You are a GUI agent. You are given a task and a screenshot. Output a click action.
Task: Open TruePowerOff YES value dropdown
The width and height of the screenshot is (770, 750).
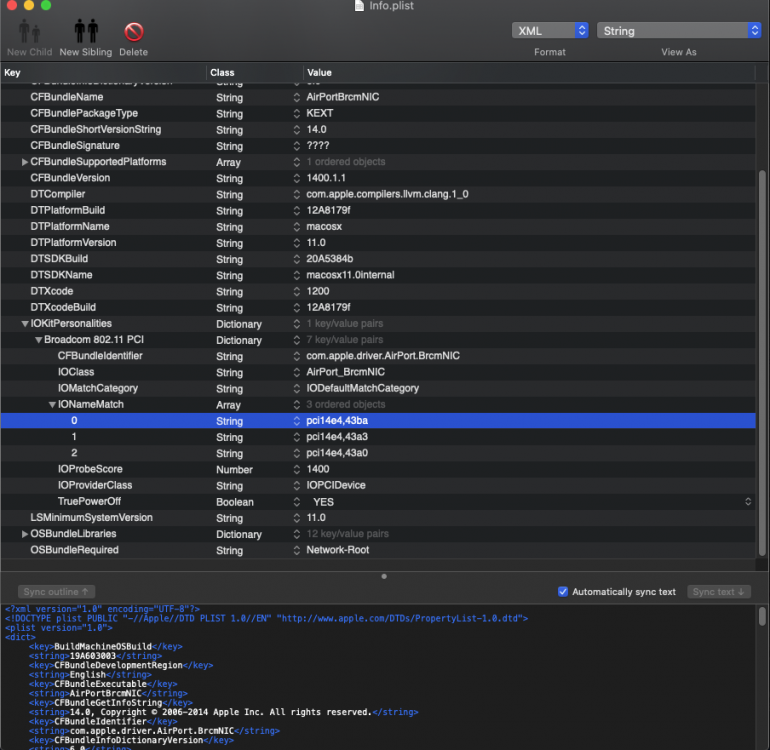[748, 501]
